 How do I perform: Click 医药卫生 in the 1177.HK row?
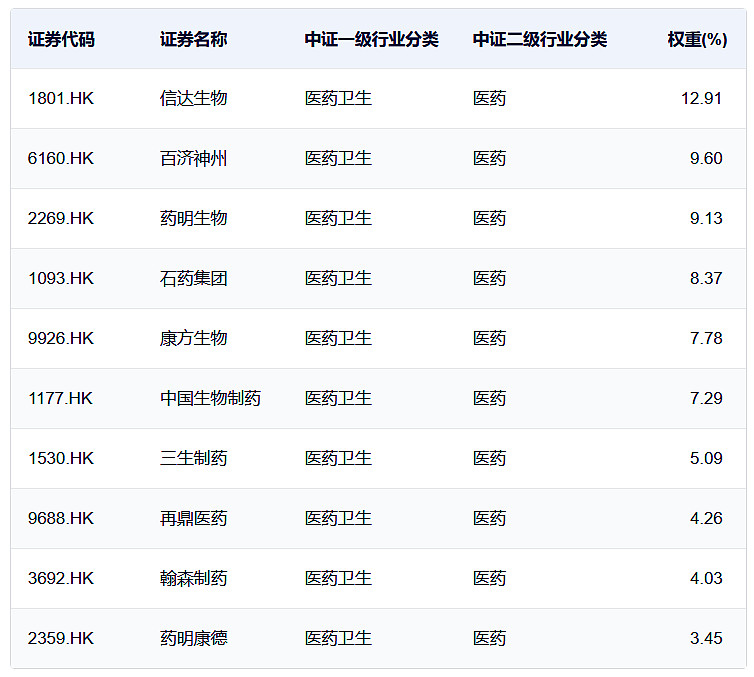point(338,399)
